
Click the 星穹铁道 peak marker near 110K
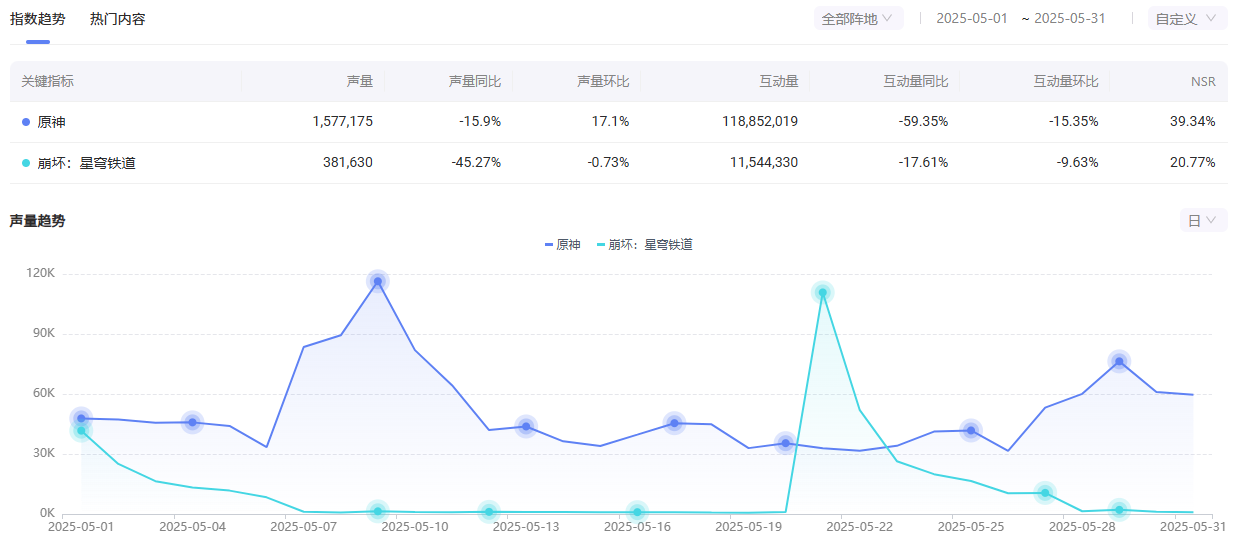coord(822,293)
